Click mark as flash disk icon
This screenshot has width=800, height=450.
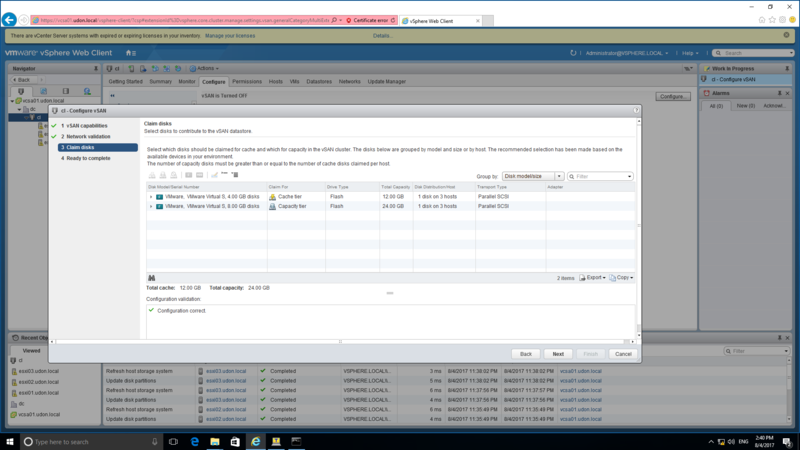pyautogui.click(x=189, y=175)
